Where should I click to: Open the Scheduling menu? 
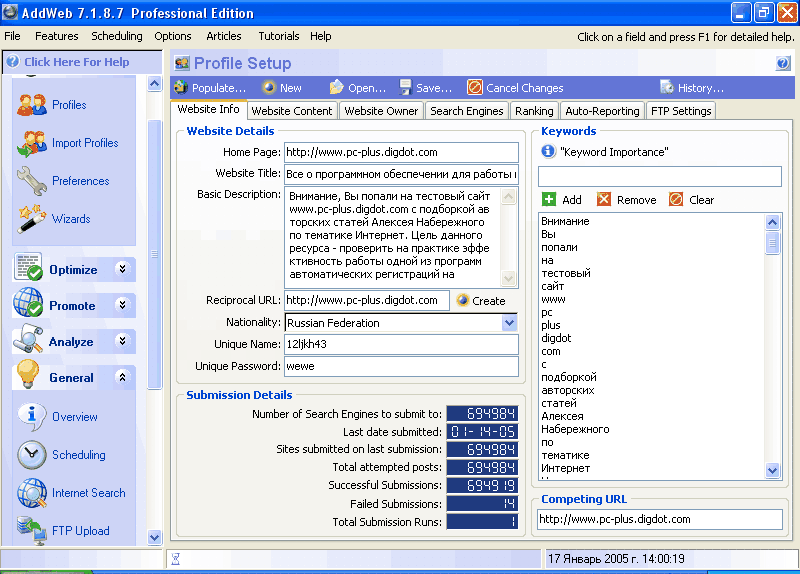[x=117, y=36]
